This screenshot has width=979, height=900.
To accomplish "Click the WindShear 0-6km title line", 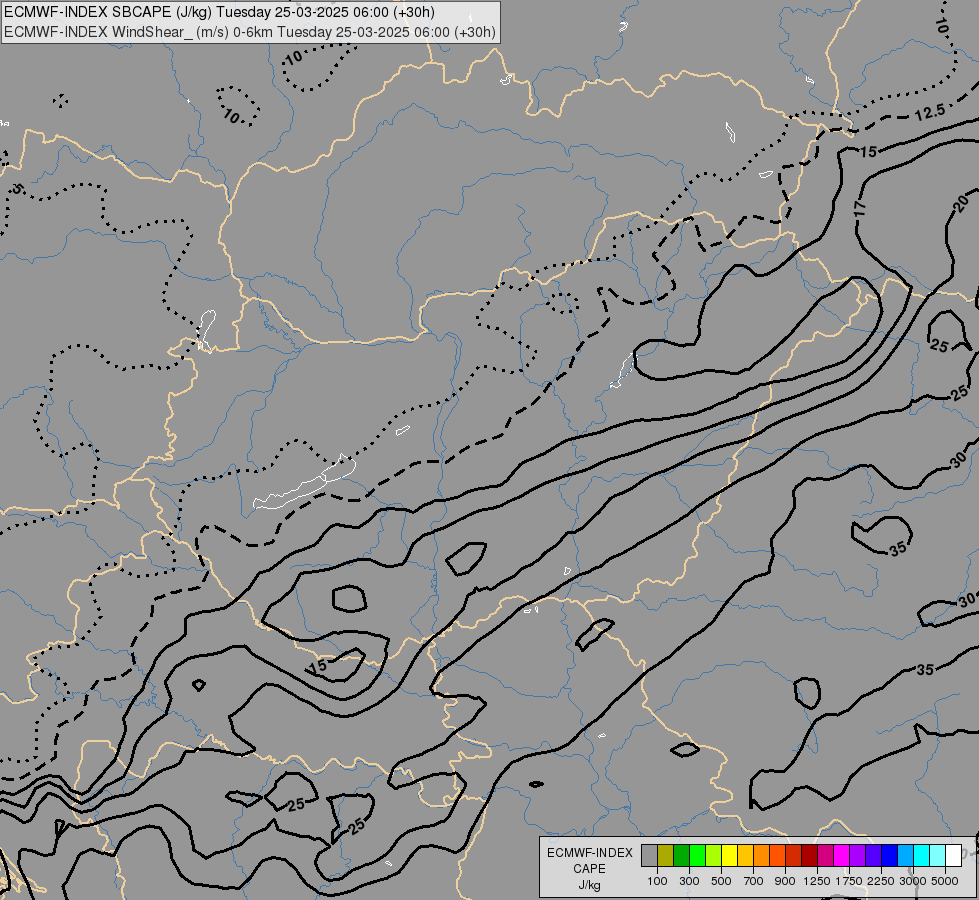I will click(250, 32).
